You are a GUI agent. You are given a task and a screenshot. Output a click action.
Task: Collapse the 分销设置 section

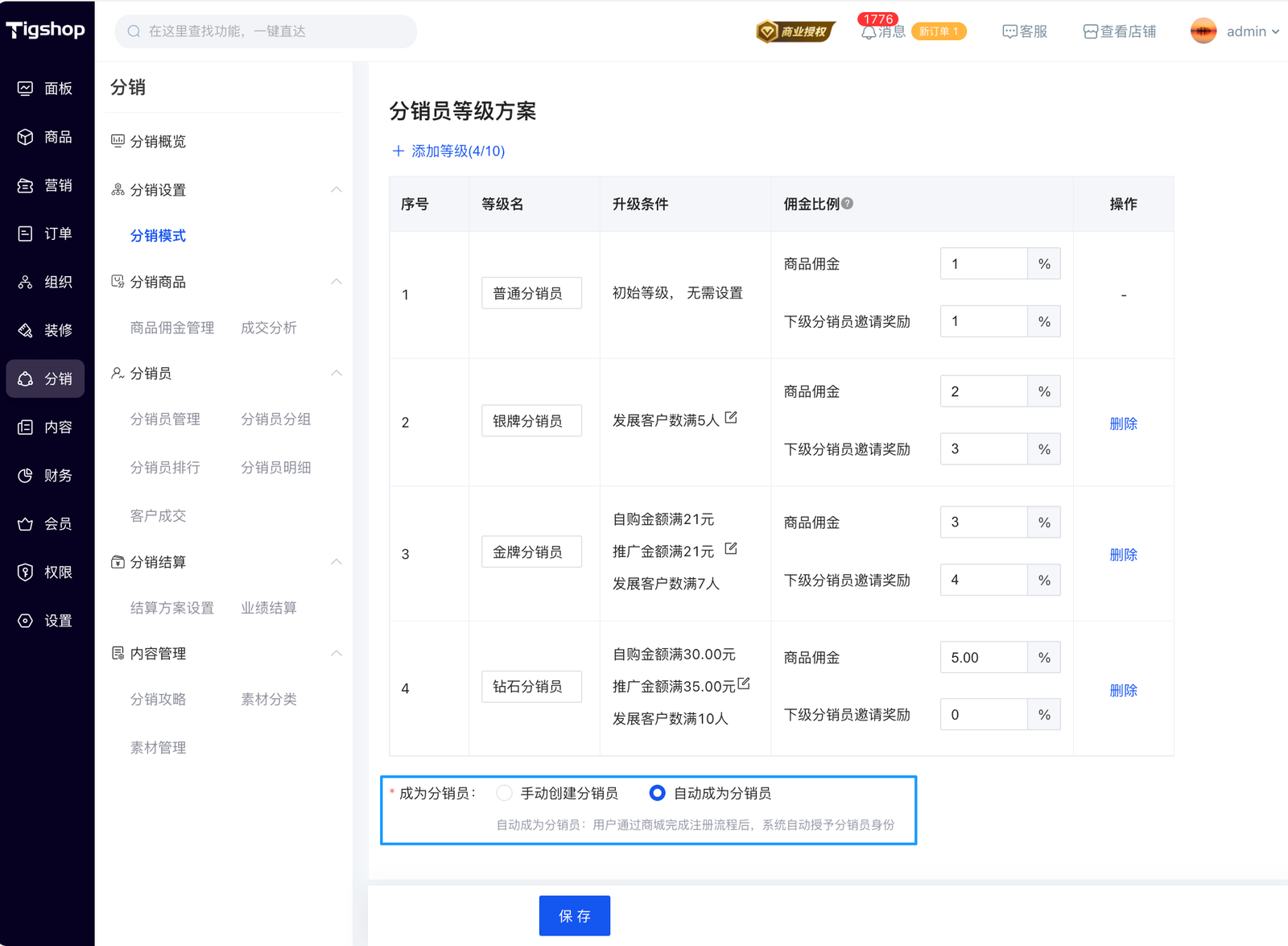click(336, 190)
